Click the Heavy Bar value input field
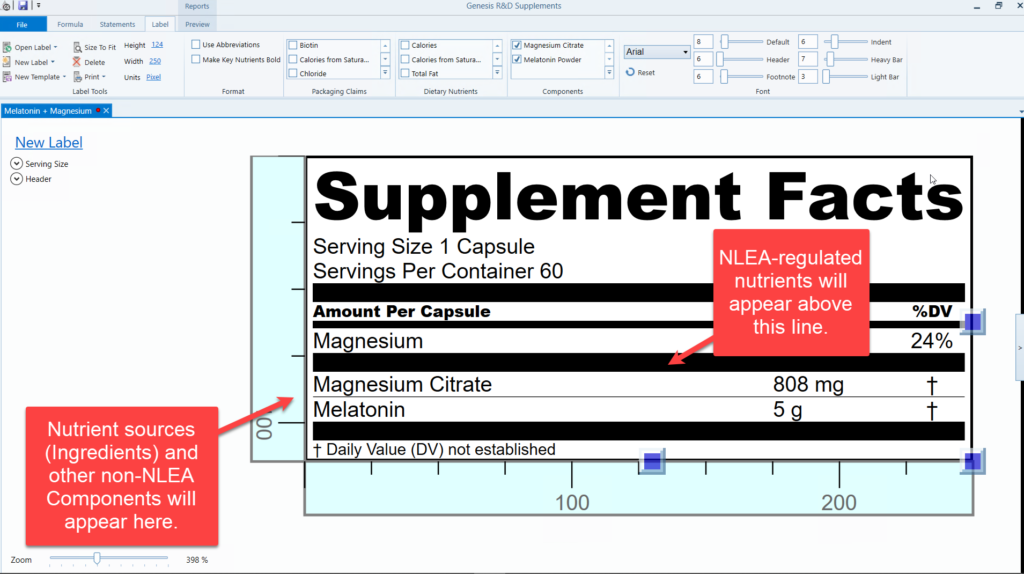This screenshot has height=574, width=1024. [x=807, y=59]
